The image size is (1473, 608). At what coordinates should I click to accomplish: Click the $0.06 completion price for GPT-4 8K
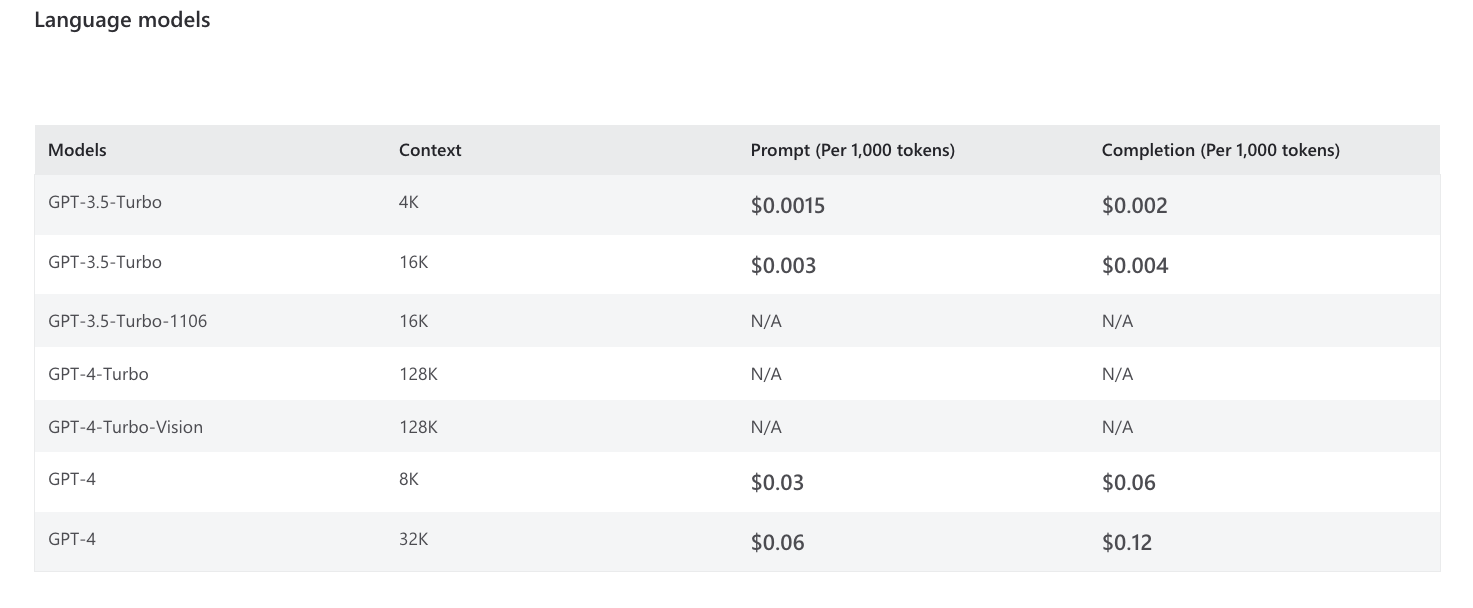pos(1128,483)
